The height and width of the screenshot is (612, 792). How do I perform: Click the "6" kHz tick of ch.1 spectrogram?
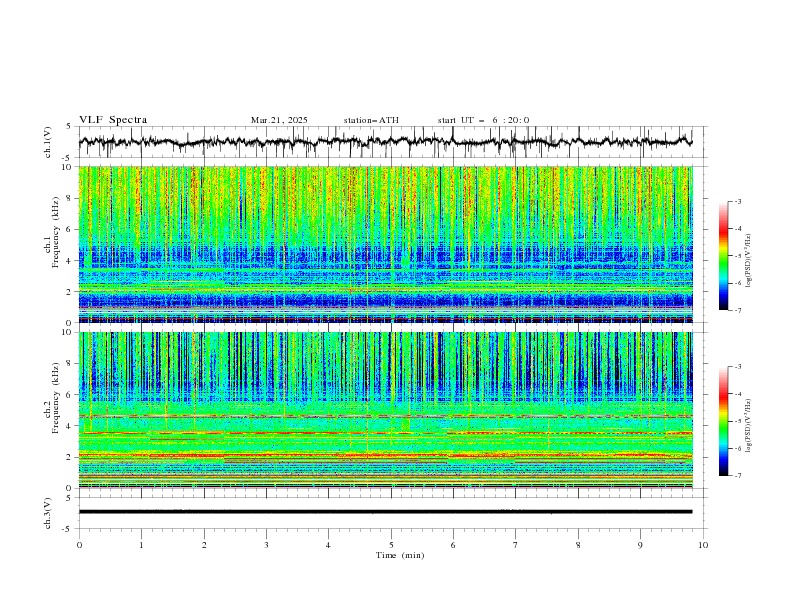pos(71,229)
